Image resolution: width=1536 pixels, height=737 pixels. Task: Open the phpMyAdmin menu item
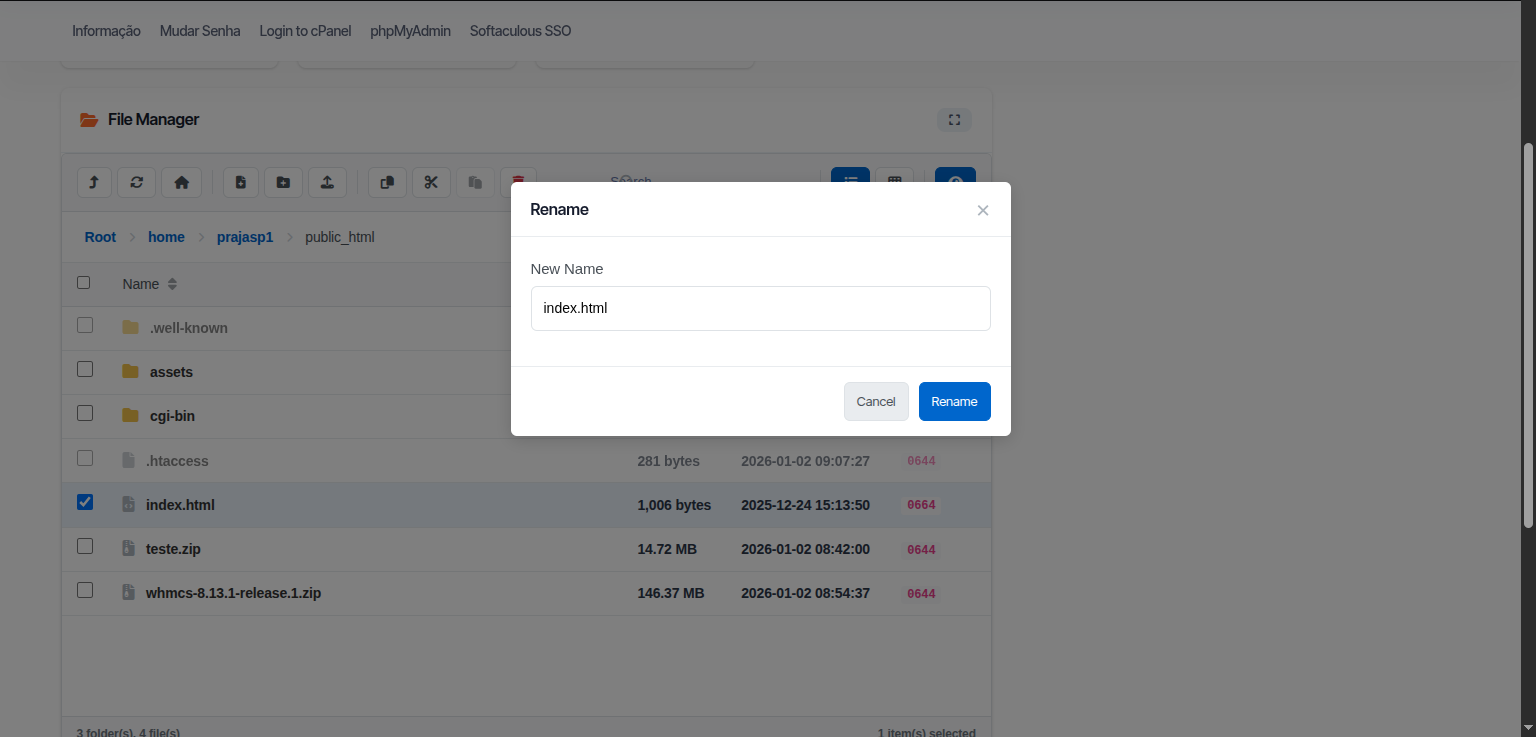410,31
